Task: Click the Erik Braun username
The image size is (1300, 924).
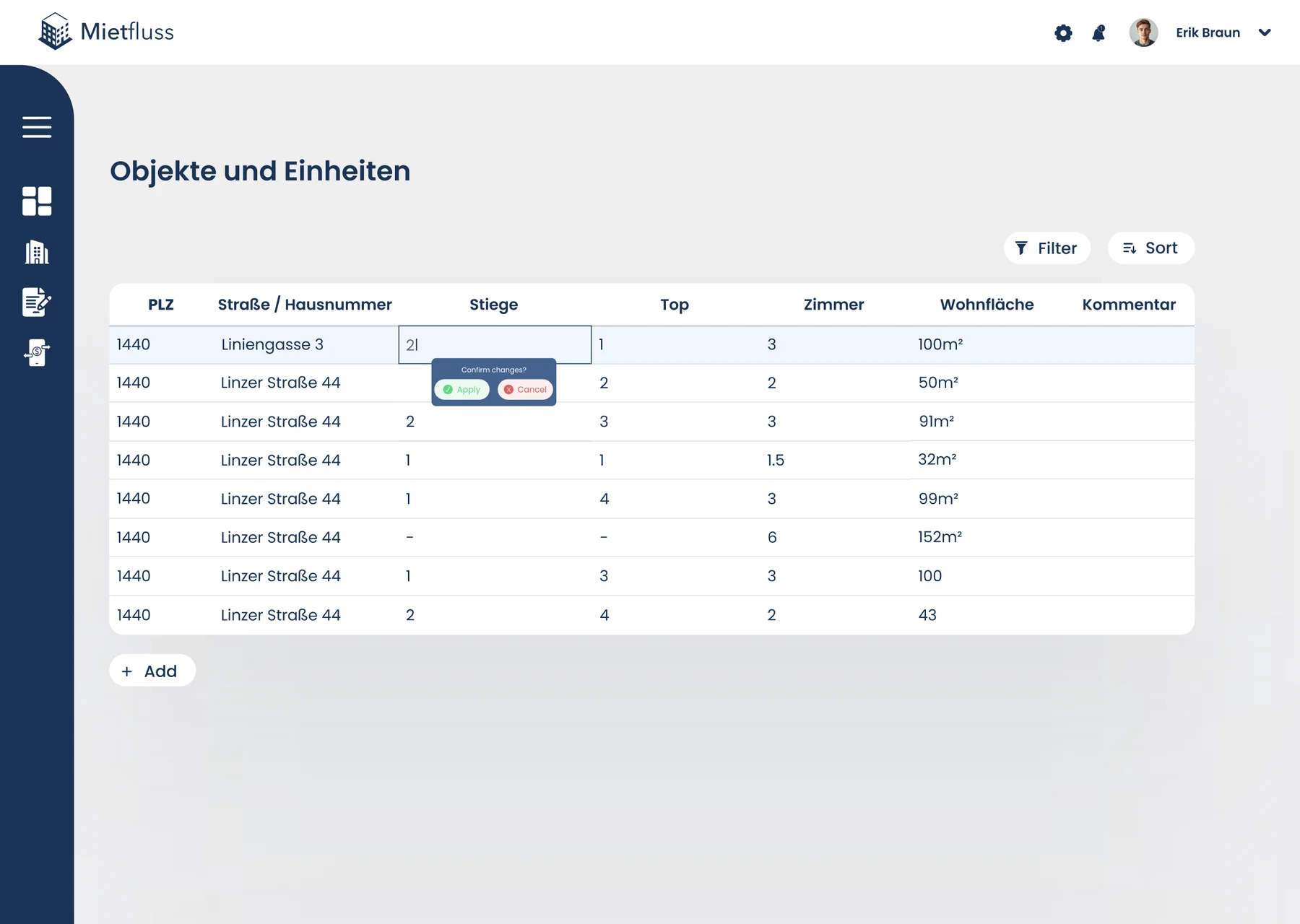Action: coord(1208,32)
